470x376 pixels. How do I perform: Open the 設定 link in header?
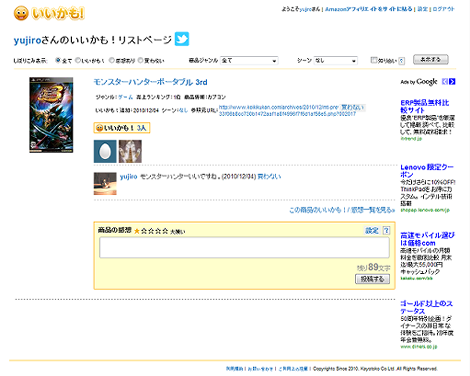click(x=422, y=9)
